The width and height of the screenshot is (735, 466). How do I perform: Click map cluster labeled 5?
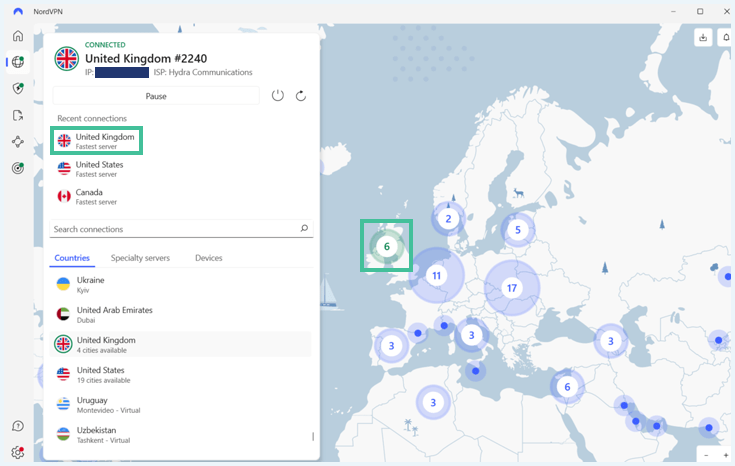coord(518,230)
